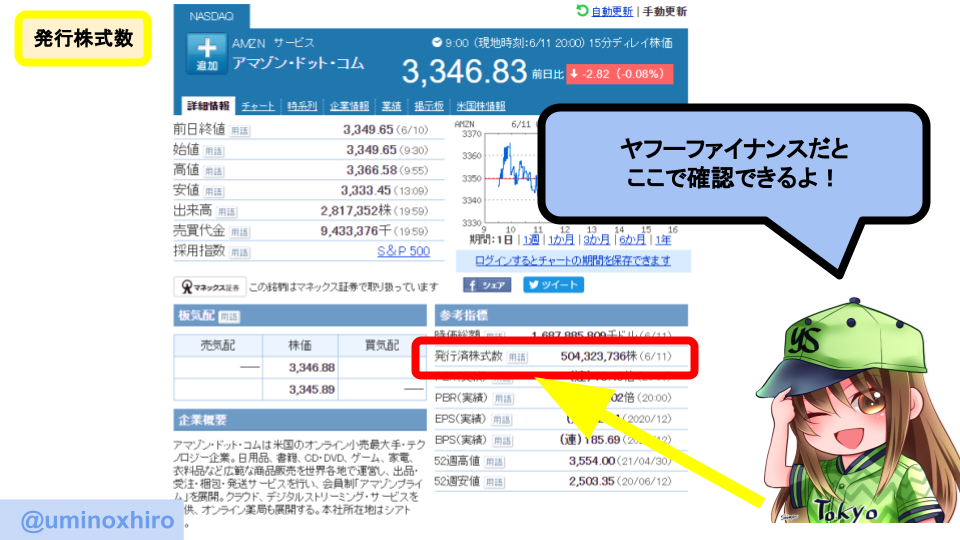Click the 用語 icon next to 板気配
The width and height of the screenshot is (960, 540).
tap(229, 317)
